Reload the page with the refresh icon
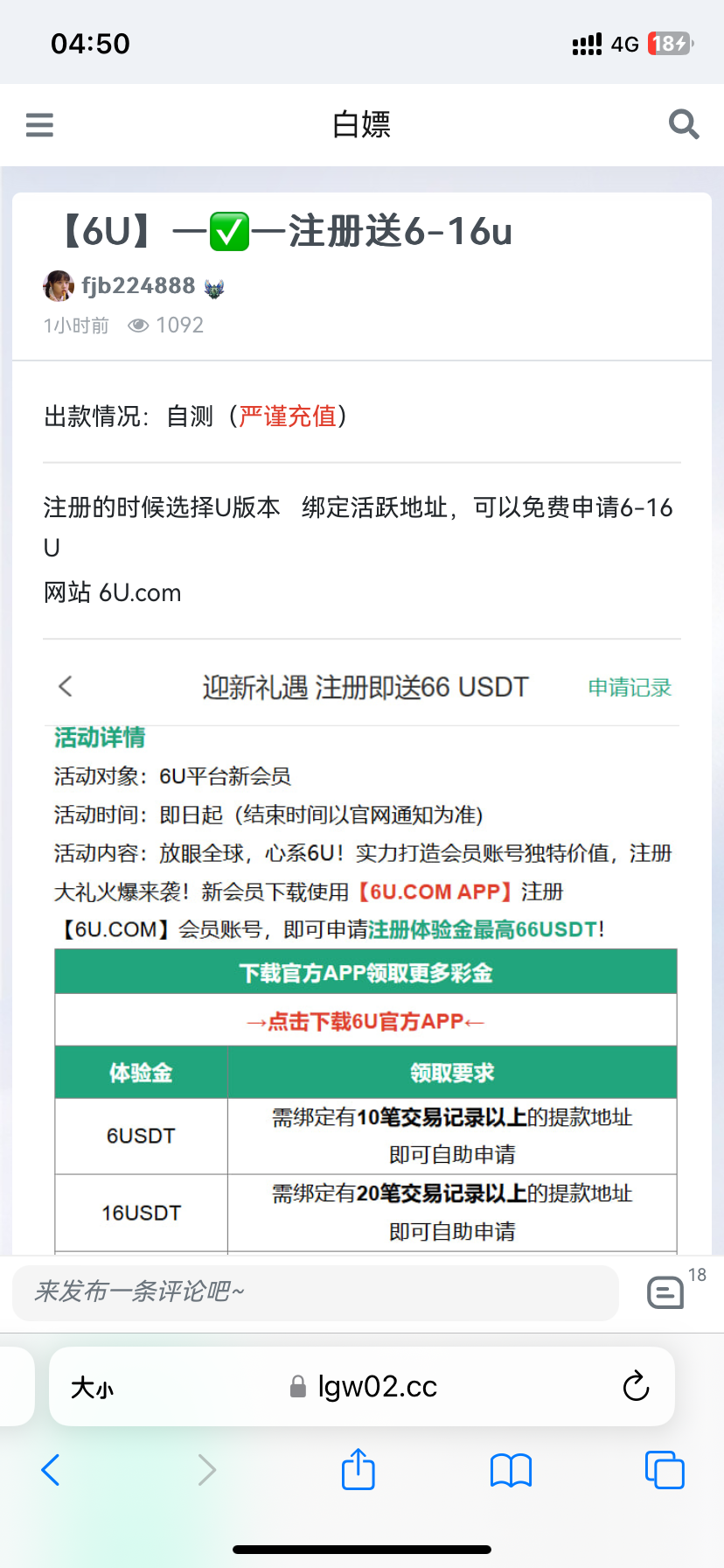This screenshot has width=724, height=1568. [x=636, y=1386]
